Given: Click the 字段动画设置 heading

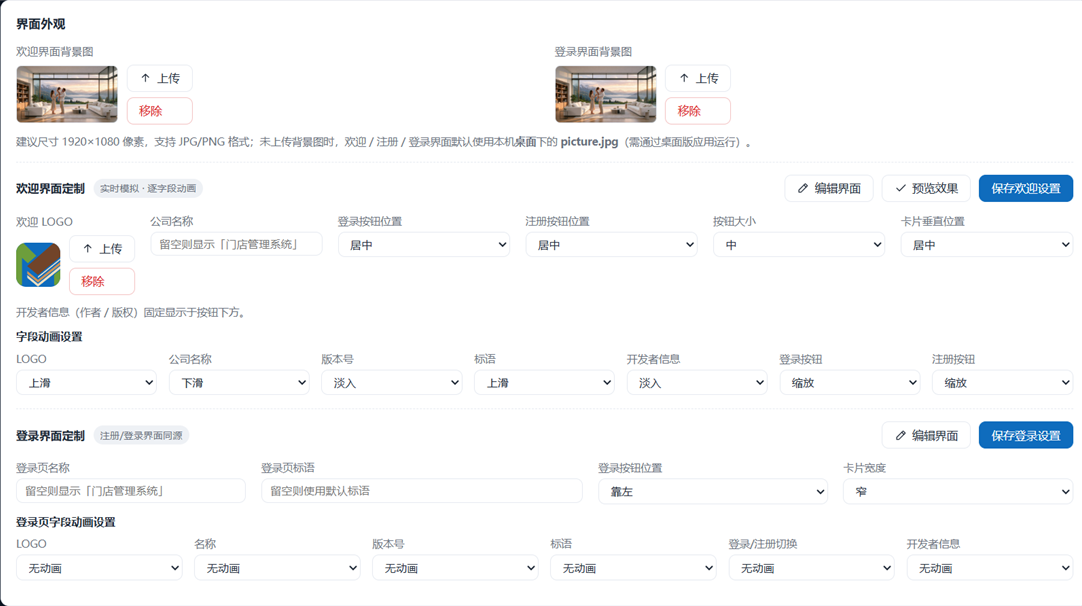Looking at the screenshot, I should click(x=50, y=337).
